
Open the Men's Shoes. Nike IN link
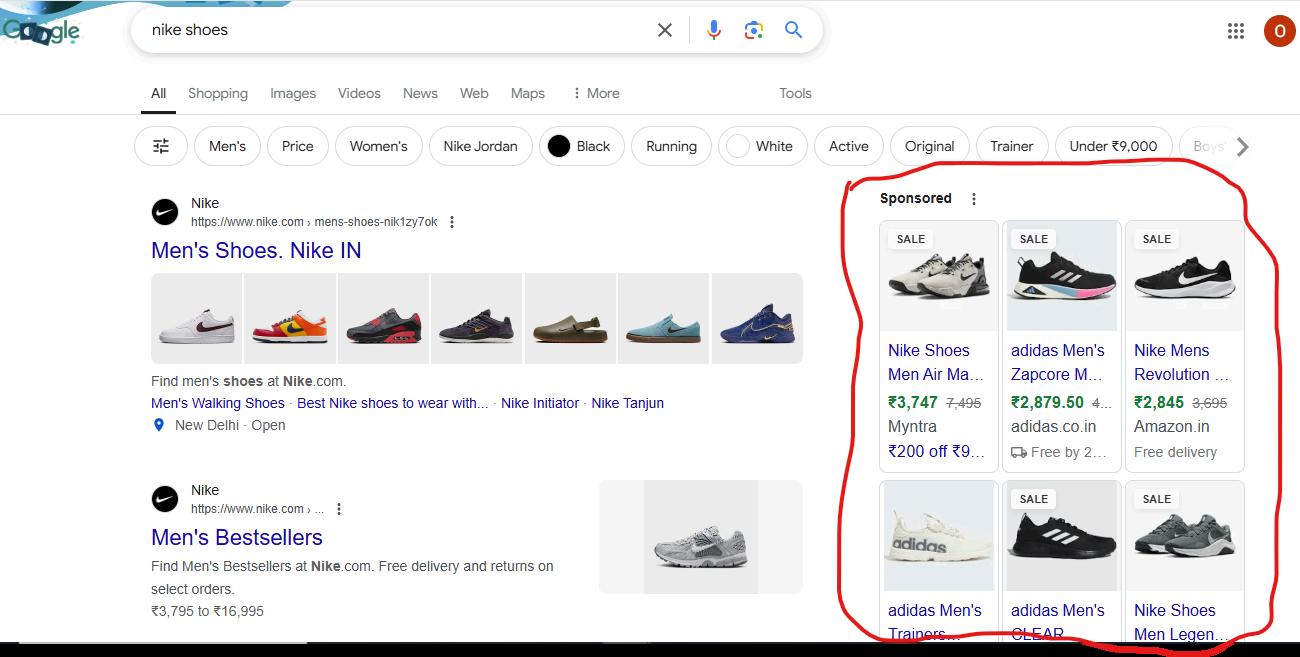tap(256, 251)
